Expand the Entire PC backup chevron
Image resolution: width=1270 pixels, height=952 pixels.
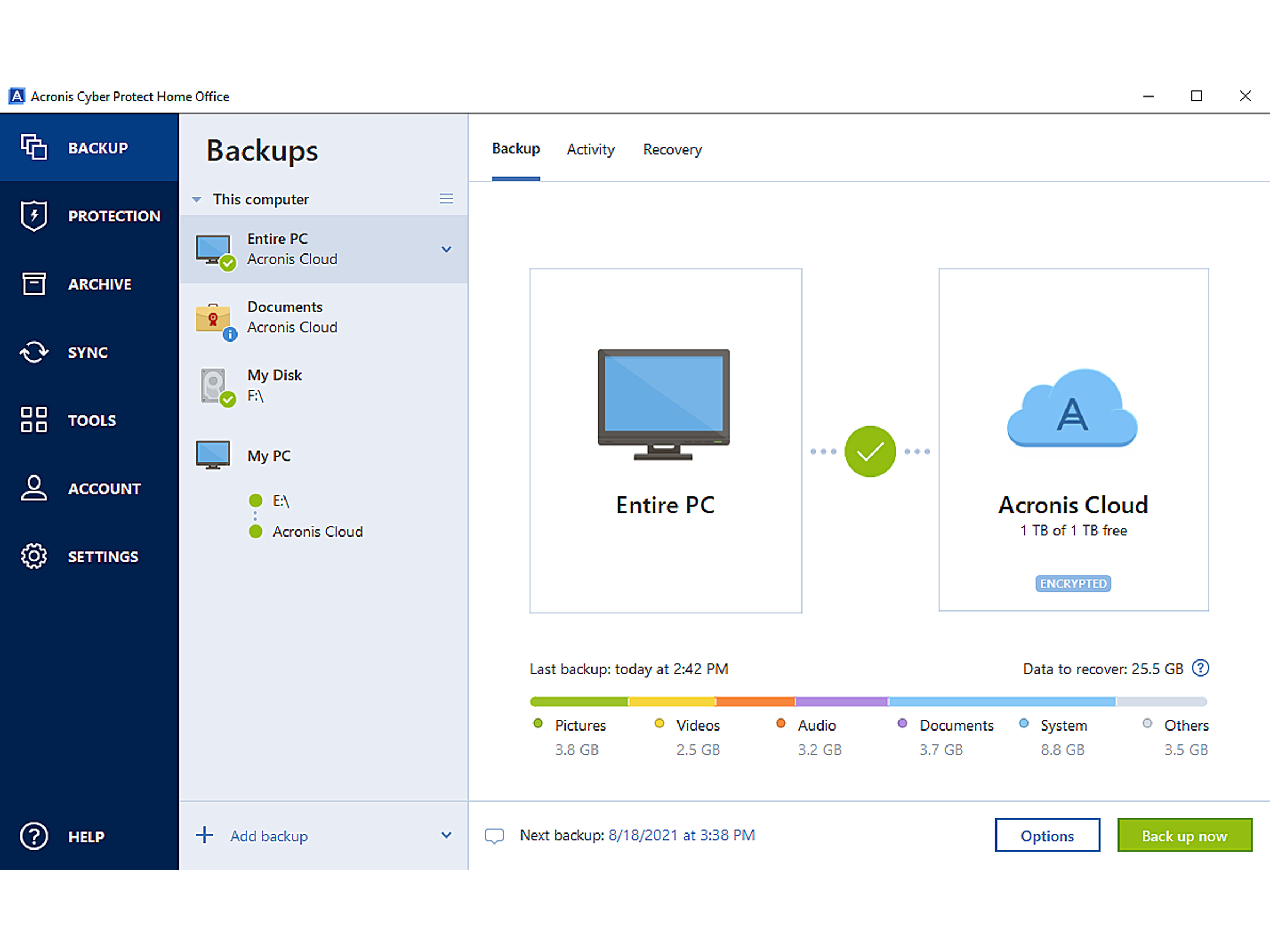click(x=446, y=249)
